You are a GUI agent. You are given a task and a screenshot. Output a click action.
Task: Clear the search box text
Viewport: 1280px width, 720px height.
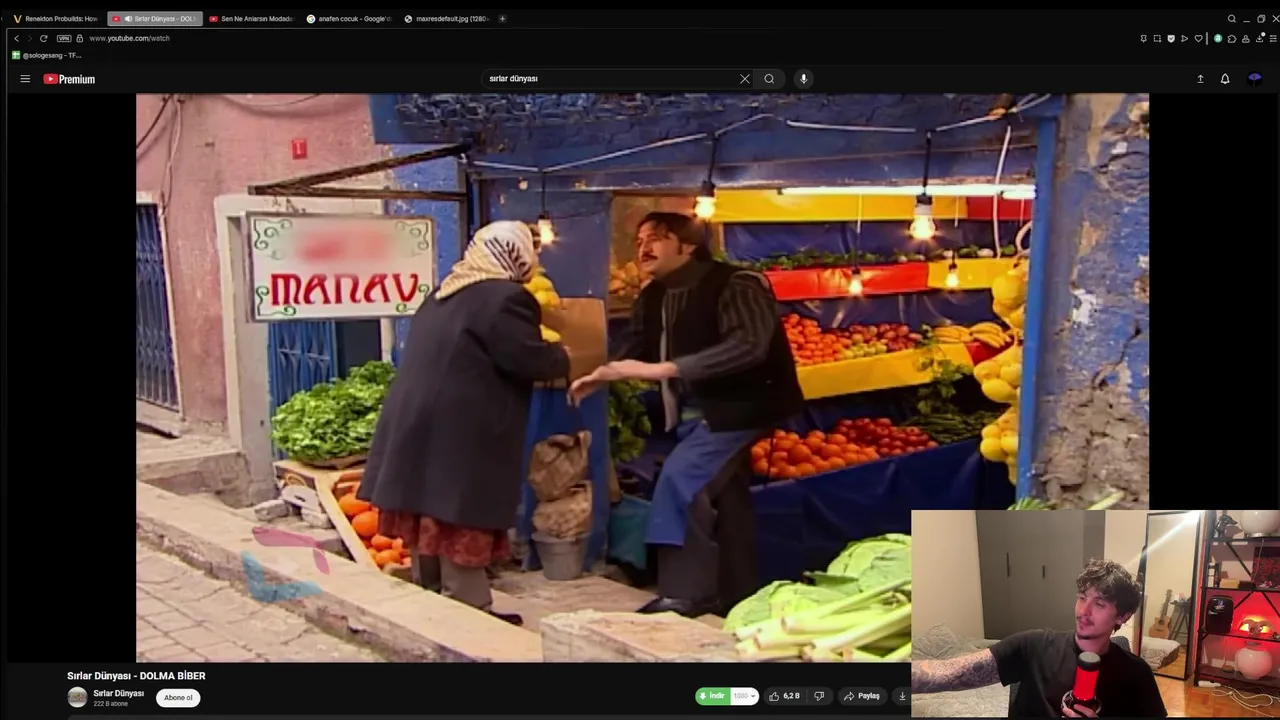click(744, 79)
